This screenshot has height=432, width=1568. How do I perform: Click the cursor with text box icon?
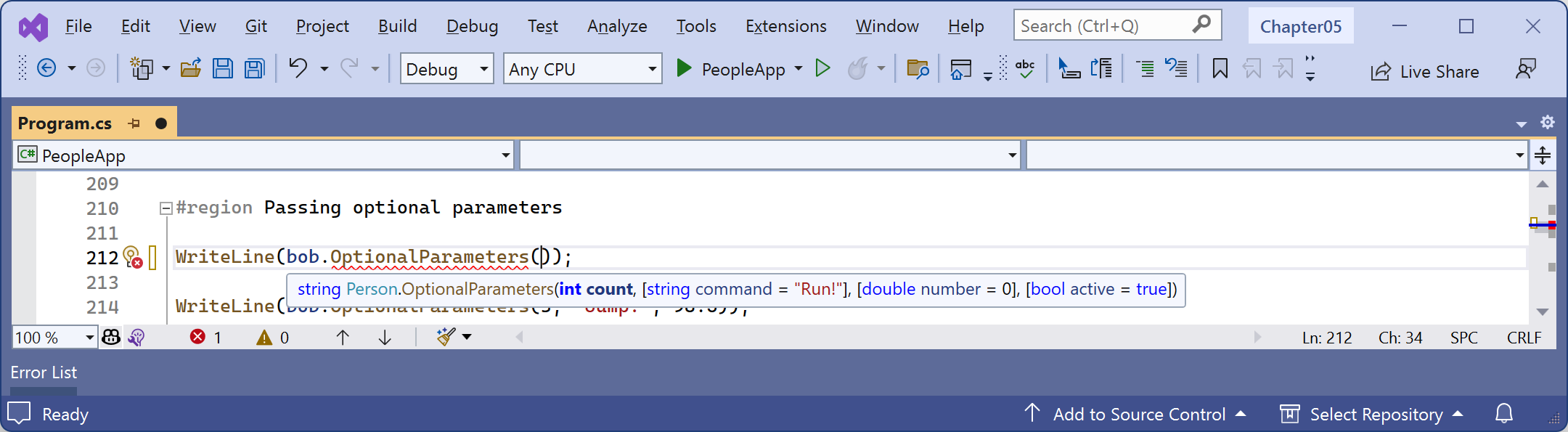pyautogui.click(x=1069, y=69)
